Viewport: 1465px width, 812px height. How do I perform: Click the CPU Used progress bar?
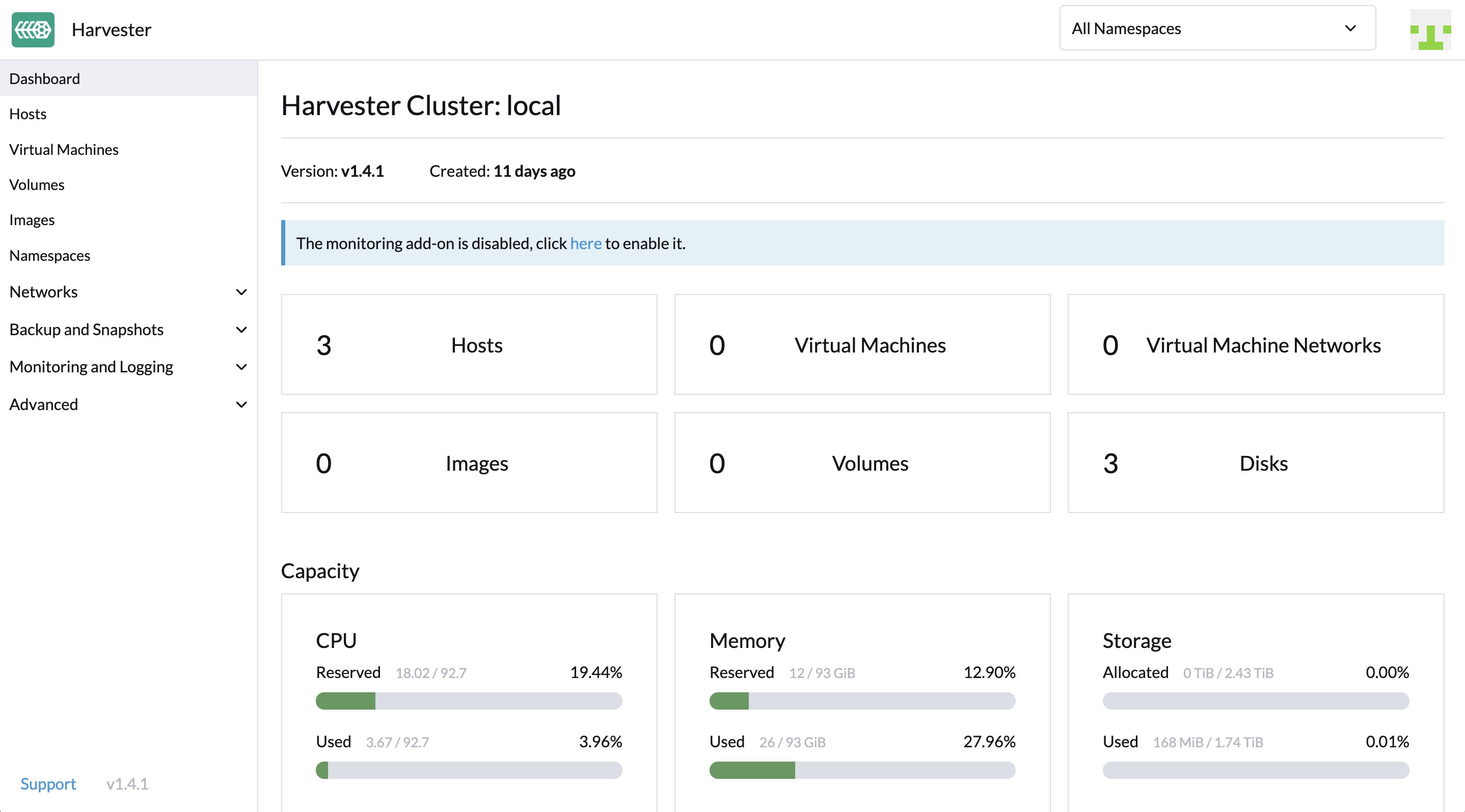pyautogui.click(x=469, y=771)
